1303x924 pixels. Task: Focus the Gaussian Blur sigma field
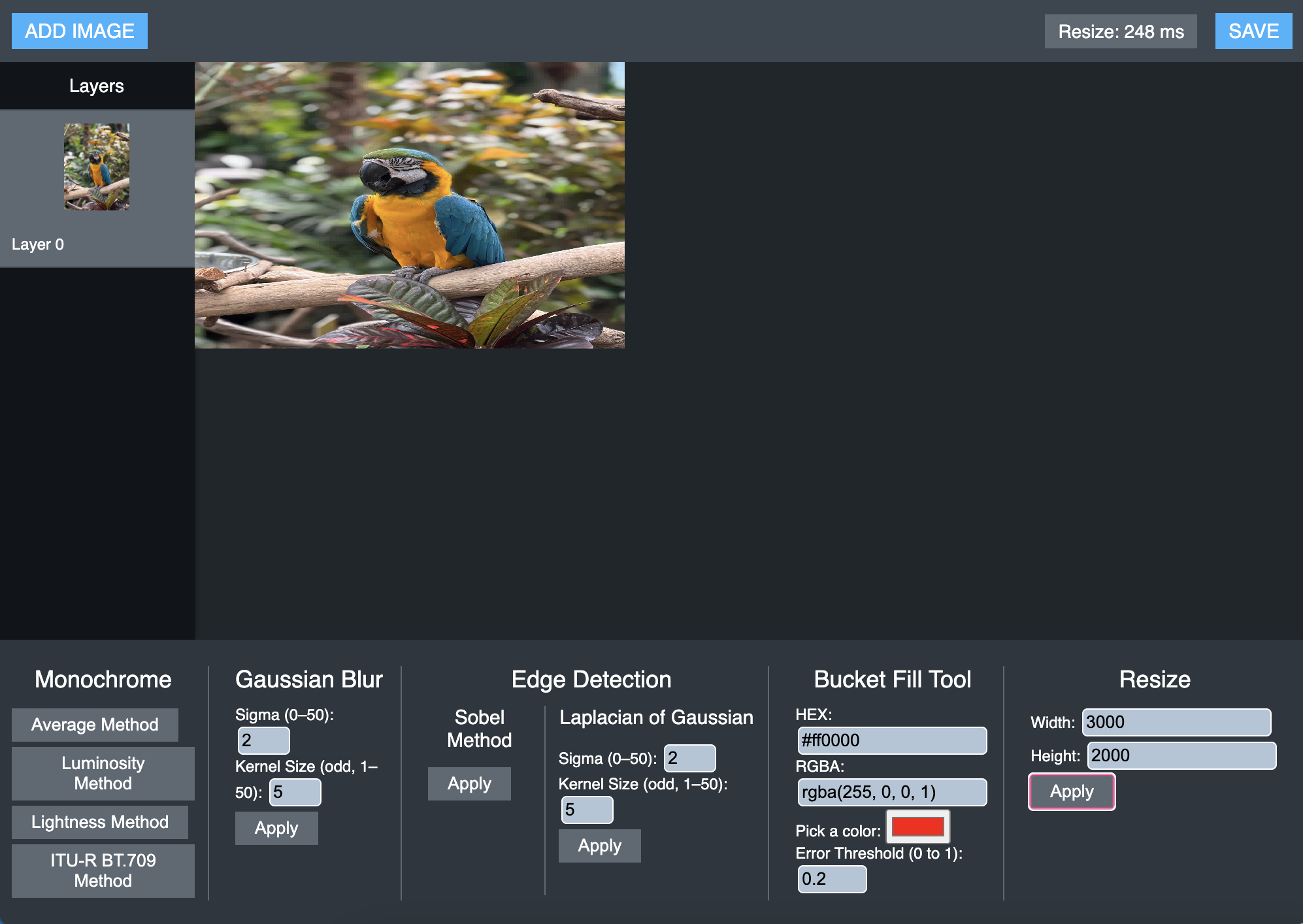click(263, 740)
